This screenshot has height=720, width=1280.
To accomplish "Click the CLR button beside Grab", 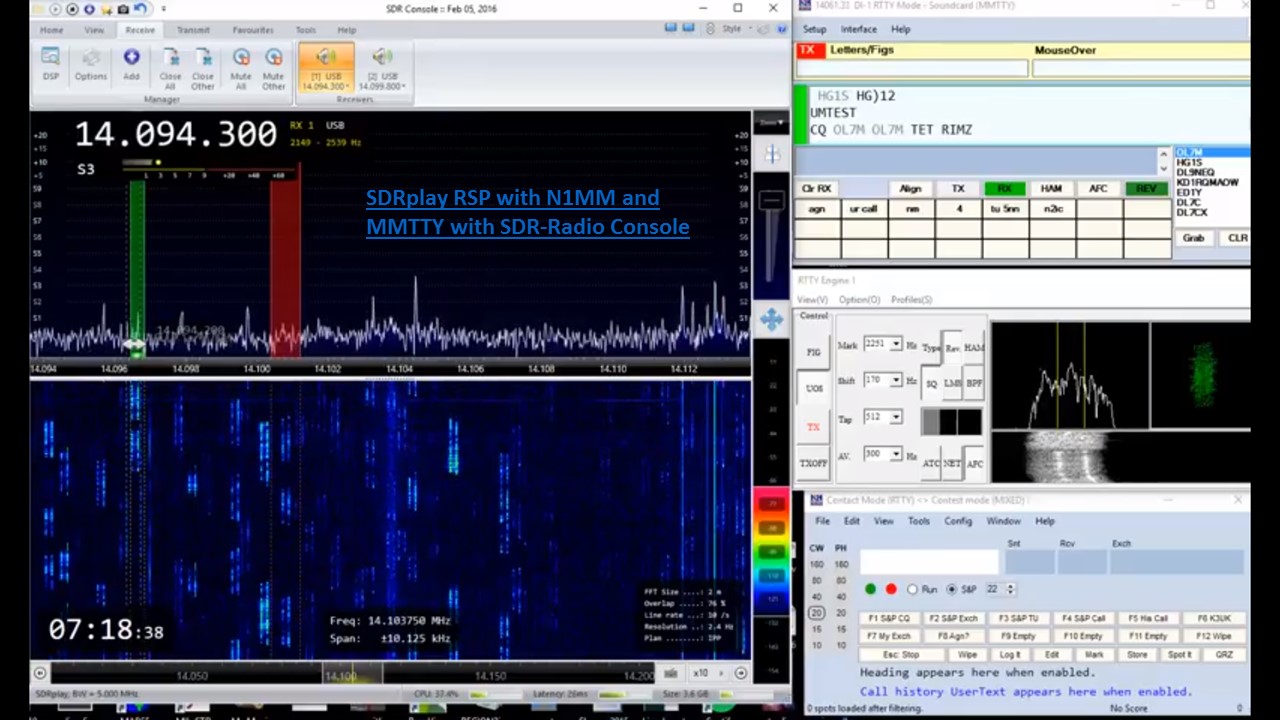I will (1237, 238).
